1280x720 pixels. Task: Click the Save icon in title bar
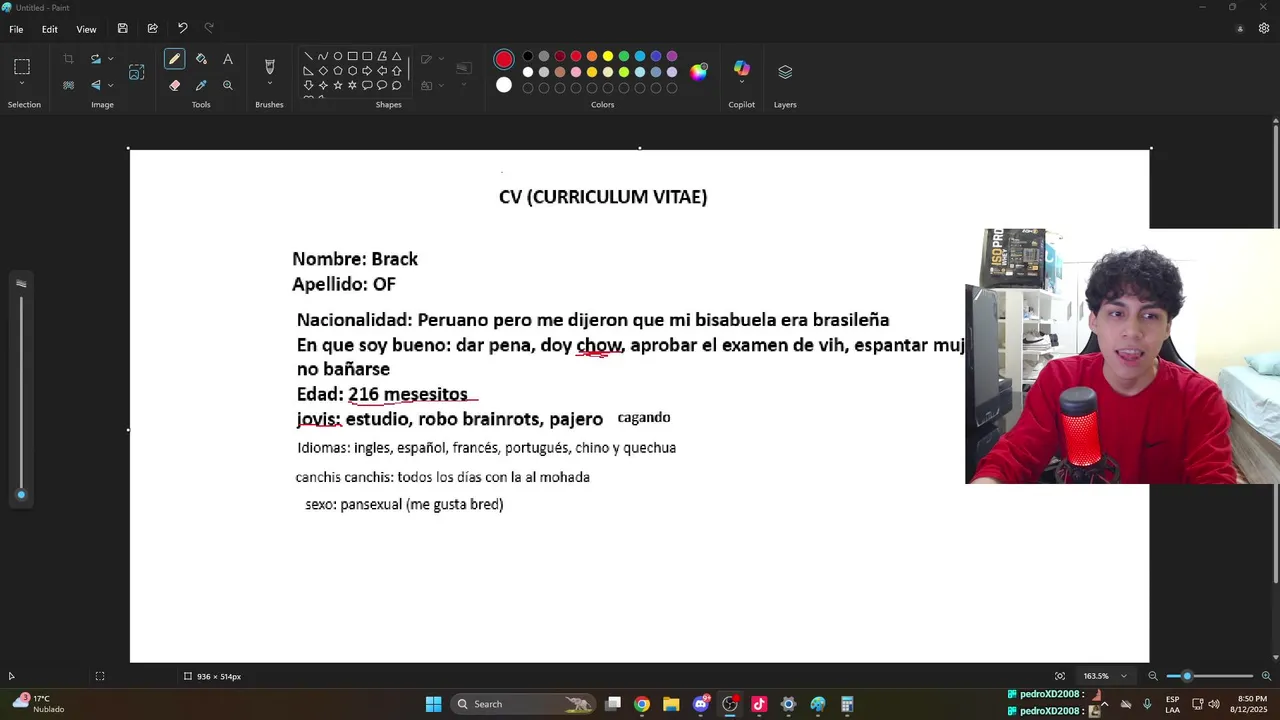pyautogui.click(x=122, y=28)
